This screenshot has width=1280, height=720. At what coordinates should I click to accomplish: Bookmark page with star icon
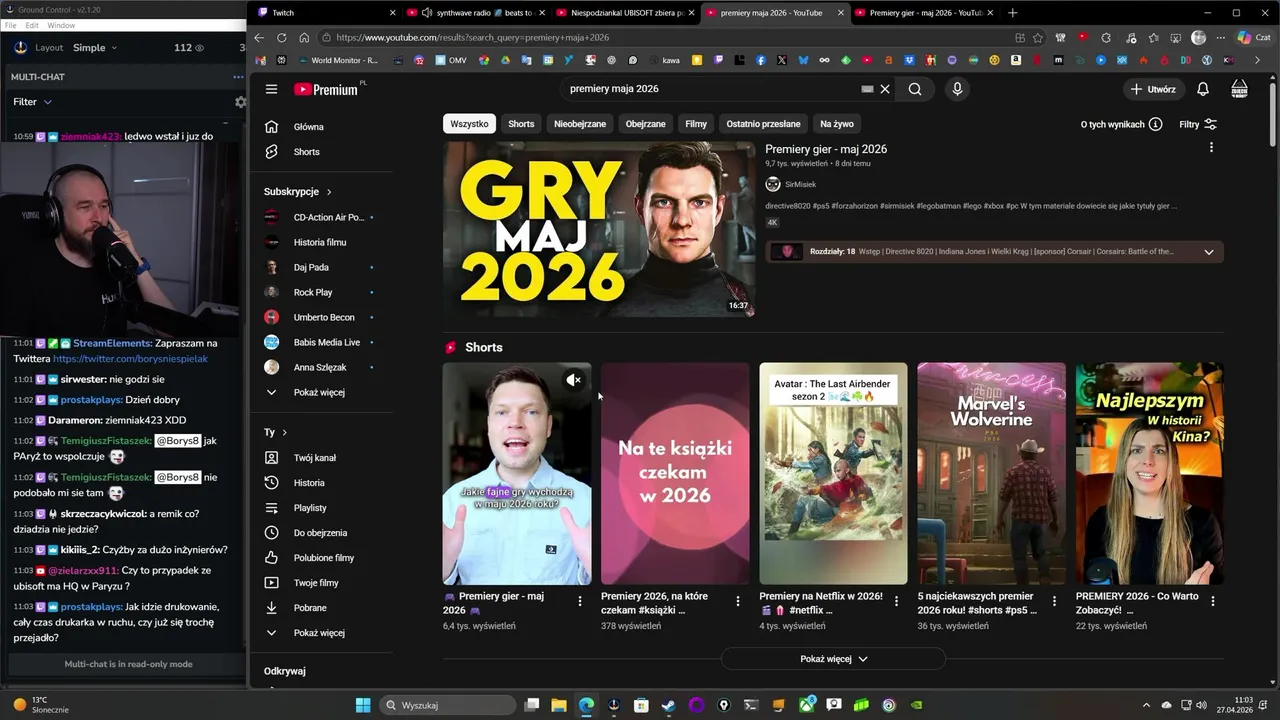coord(1038,38)
